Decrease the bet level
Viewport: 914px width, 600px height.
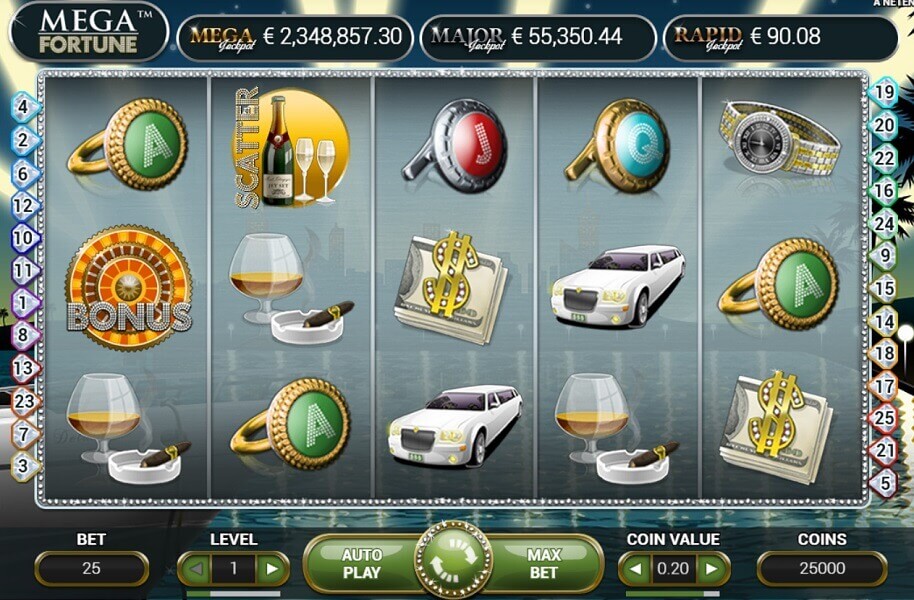[196, 569]
